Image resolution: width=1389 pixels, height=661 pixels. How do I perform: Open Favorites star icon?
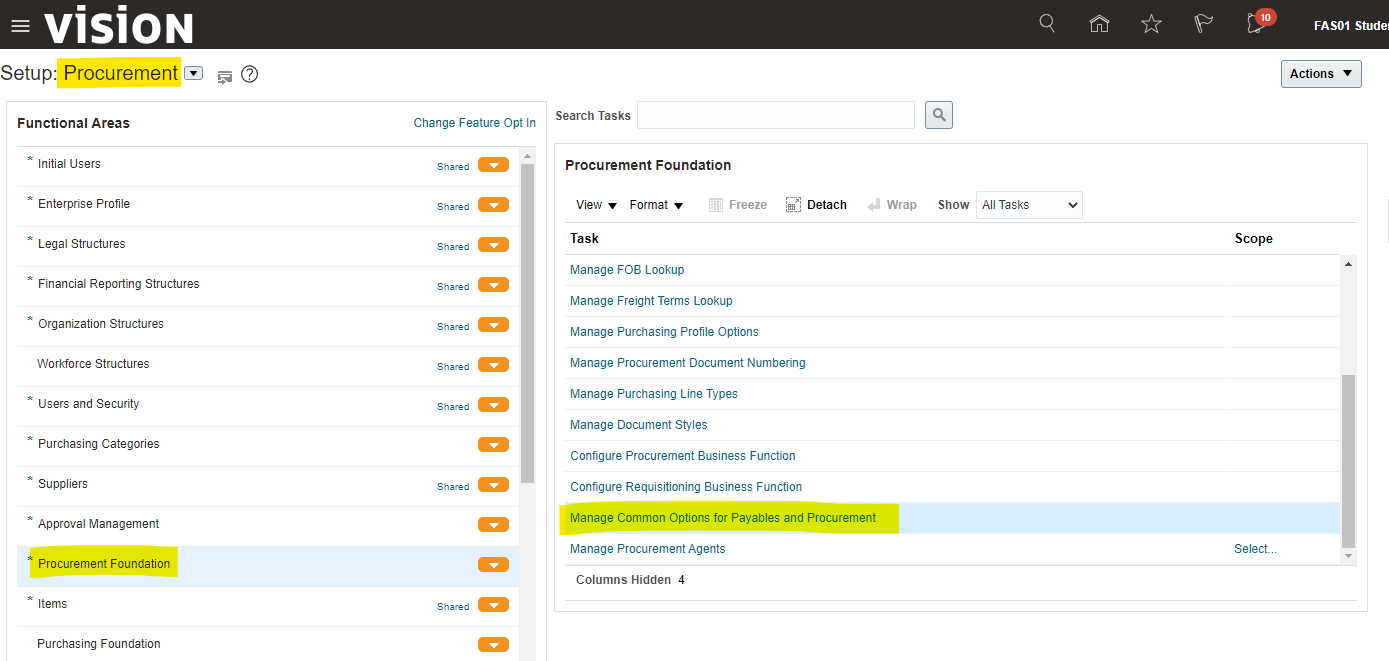point(1151,24)
